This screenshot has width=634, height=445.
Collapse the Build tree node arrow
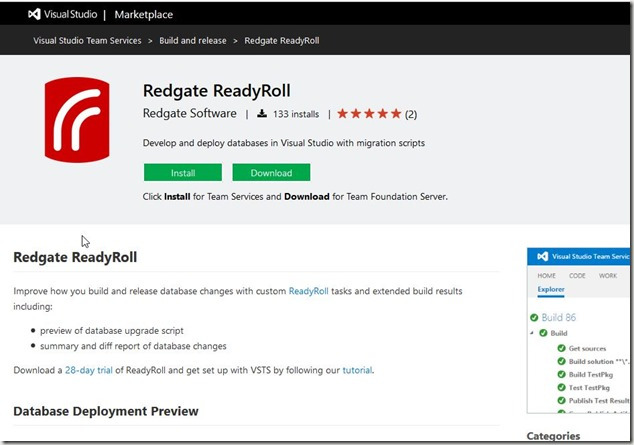point(533,332)
